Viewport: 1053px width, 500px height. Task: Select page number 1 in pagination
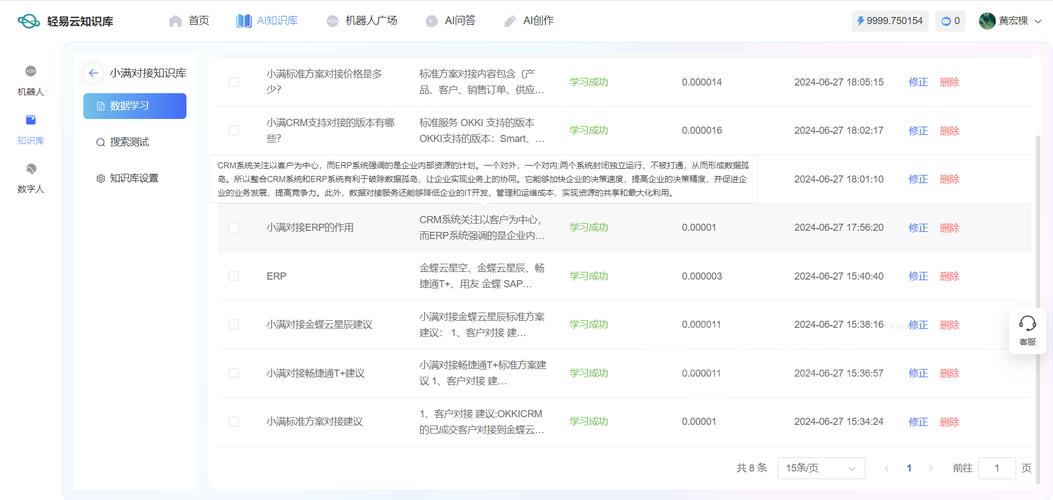(909, 468)
